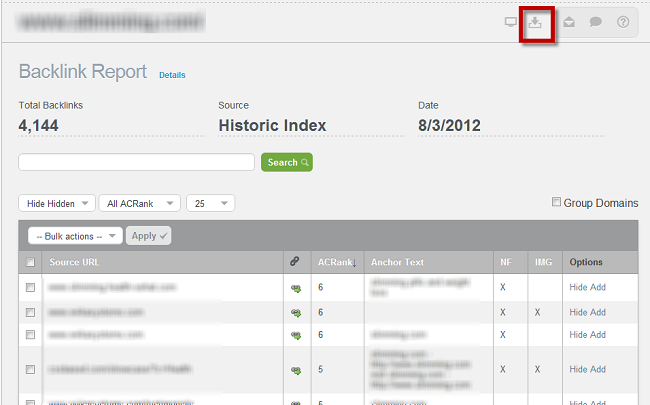Click link icon in first table row

[296, 287]
